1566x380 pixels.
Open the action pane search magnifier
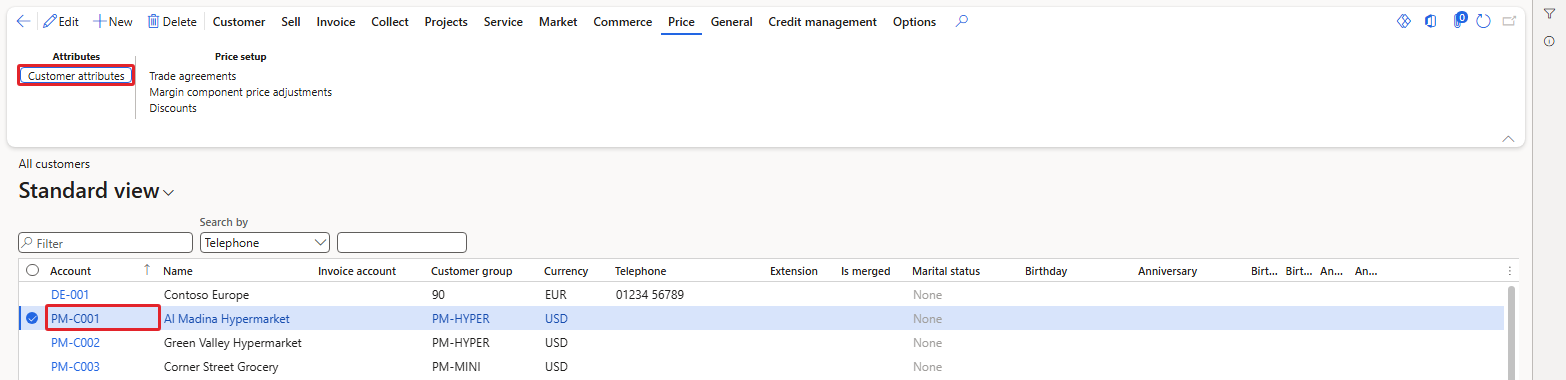pyautogui.click(x=962, y=21)
